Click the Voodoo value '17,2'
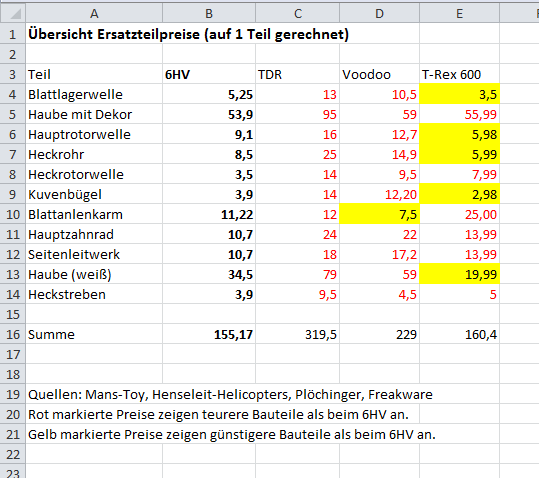Screen dimensions: 539x478 tap(379, 254)
